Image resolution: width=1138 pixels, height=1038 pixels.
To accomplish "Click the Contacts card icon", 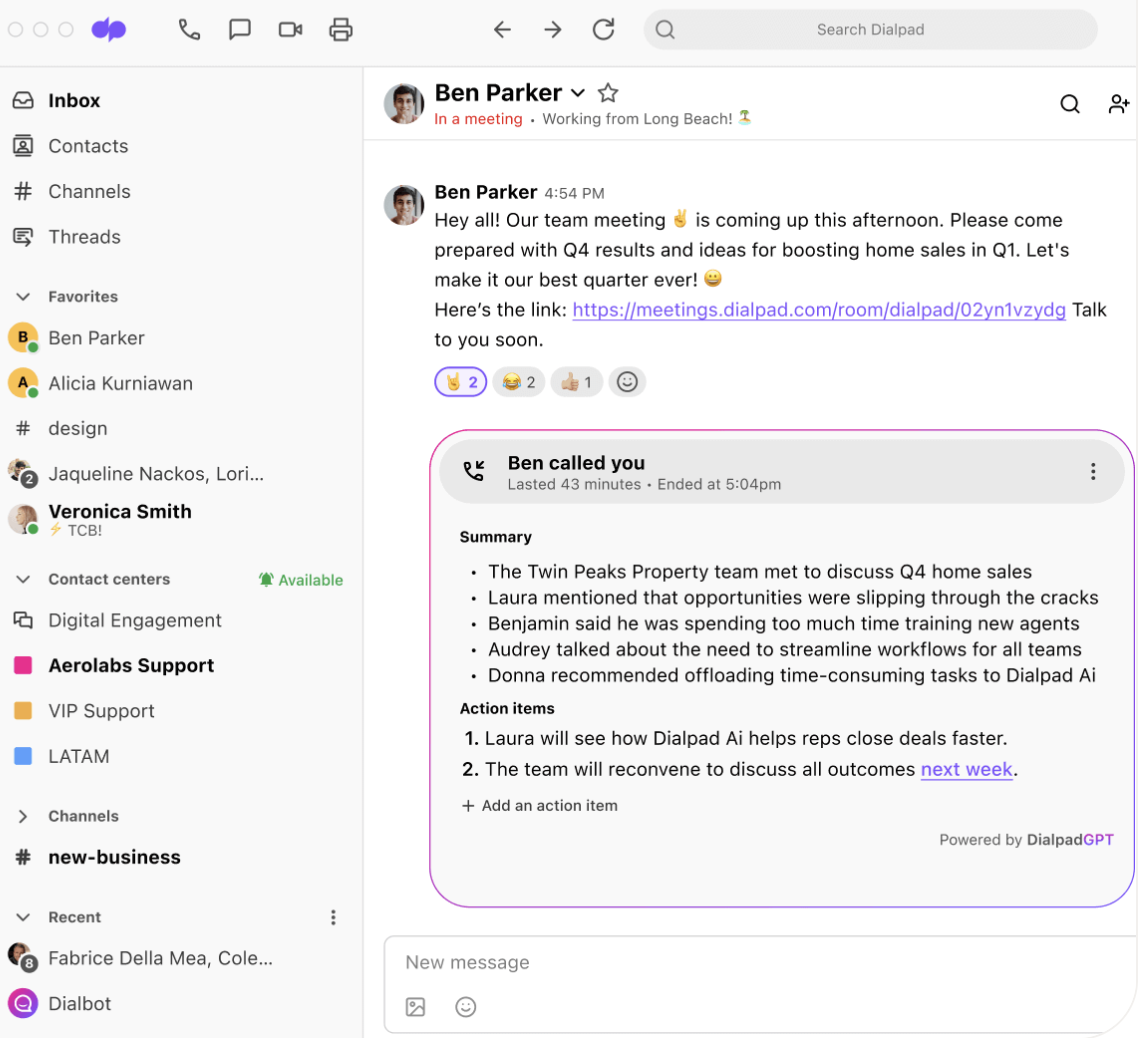I will [x=23, y=146].
